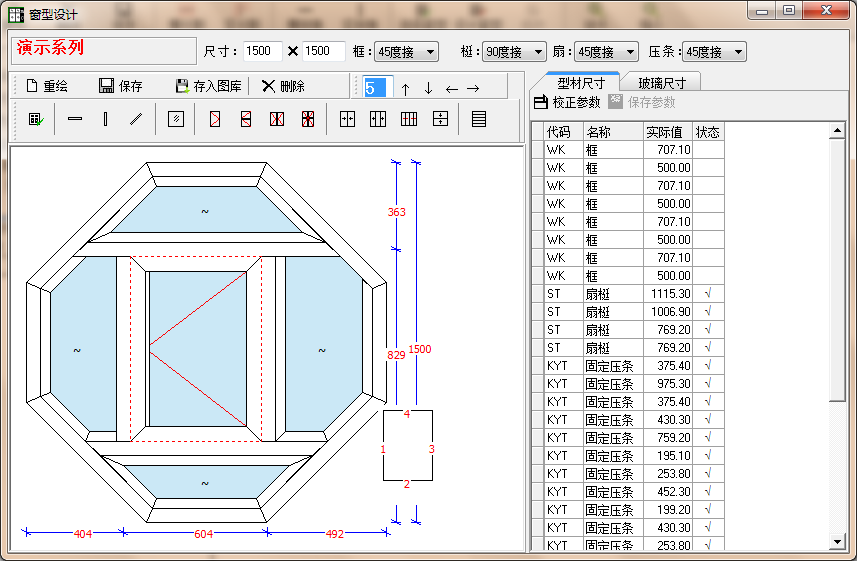
Task: Toggle status check for ST 1006.90 row
Action: click(x=708, y=312)
